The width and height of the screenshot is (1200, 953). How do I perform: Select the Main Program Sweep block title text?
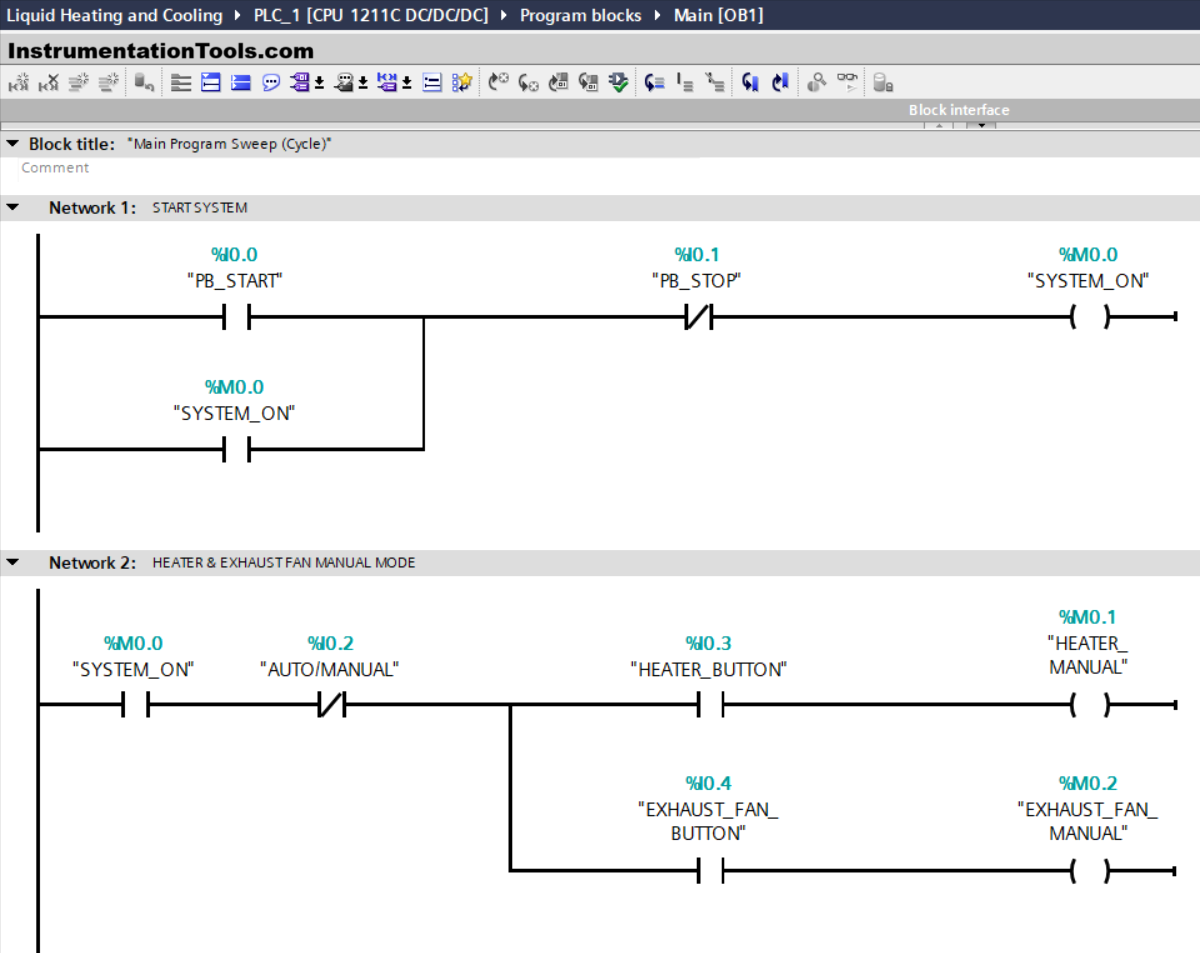pos(230,144)
